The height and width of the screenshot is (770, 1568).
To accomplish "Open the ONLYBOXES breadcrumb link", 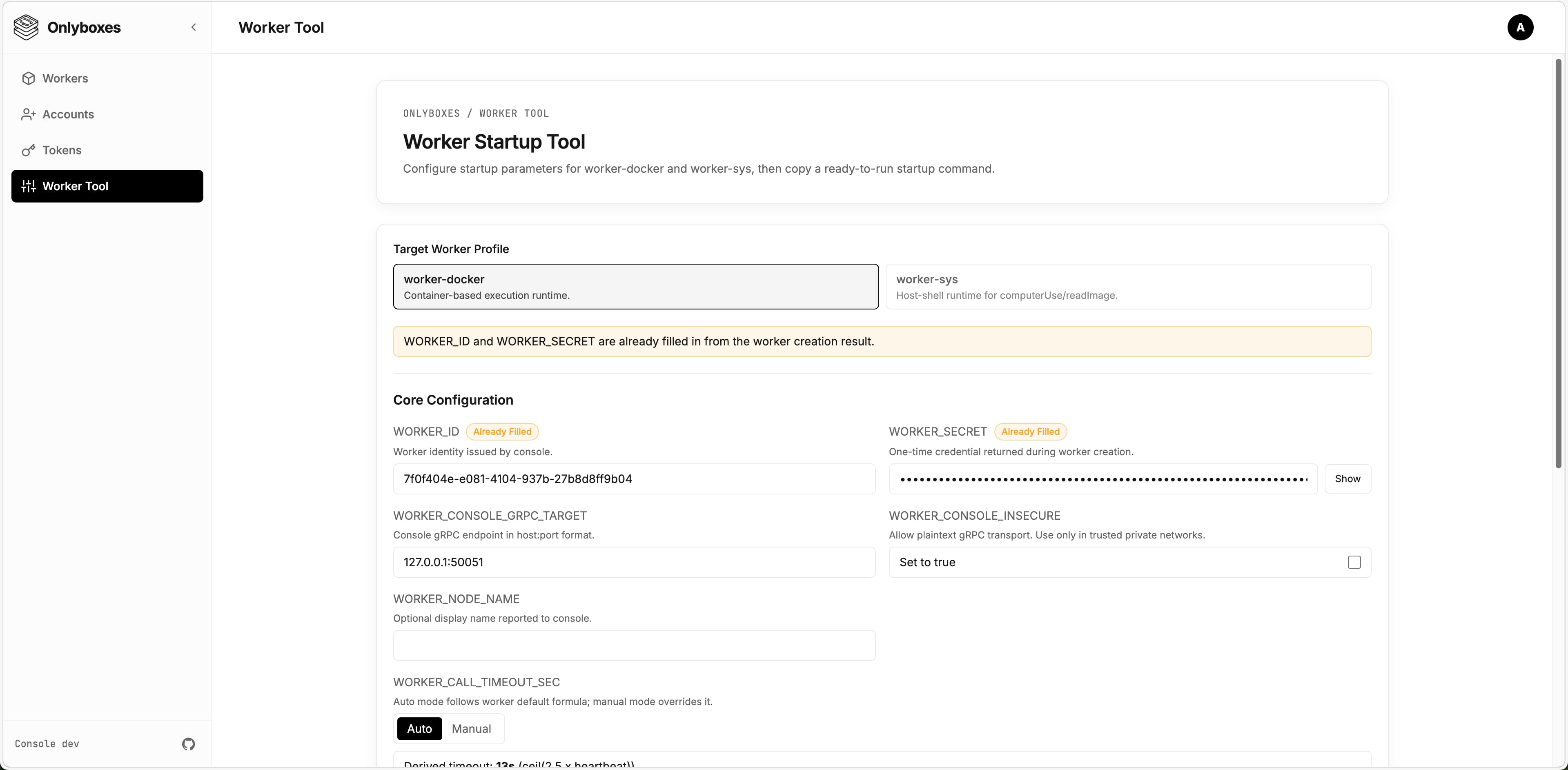I will (432, 113).
